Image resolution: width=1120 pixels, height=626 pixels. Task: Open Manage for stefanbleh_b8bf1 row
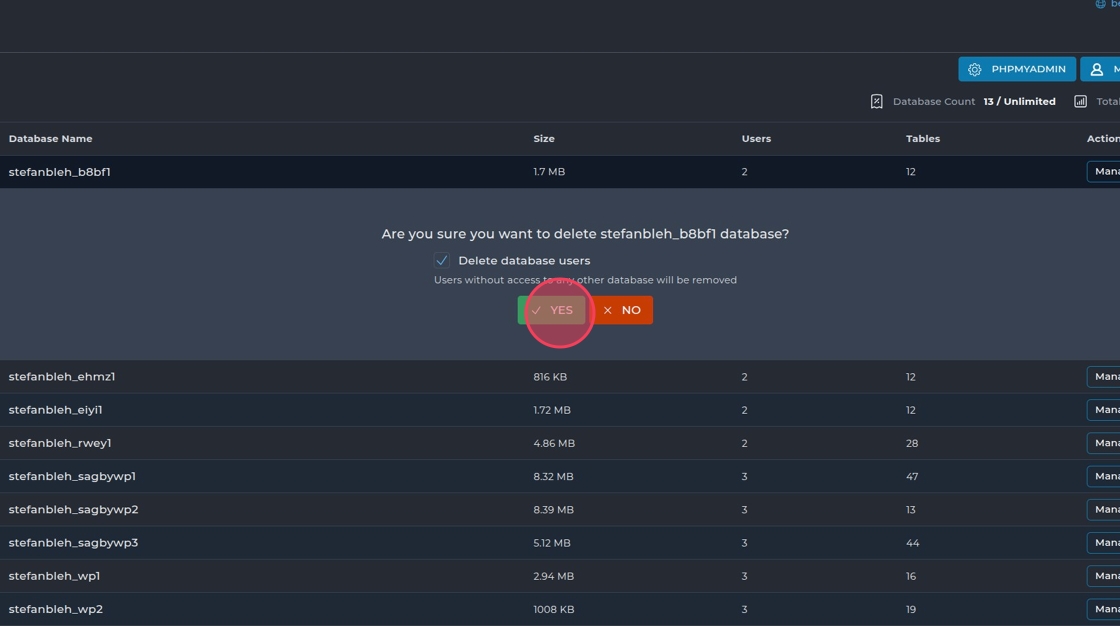point(1104,172)
